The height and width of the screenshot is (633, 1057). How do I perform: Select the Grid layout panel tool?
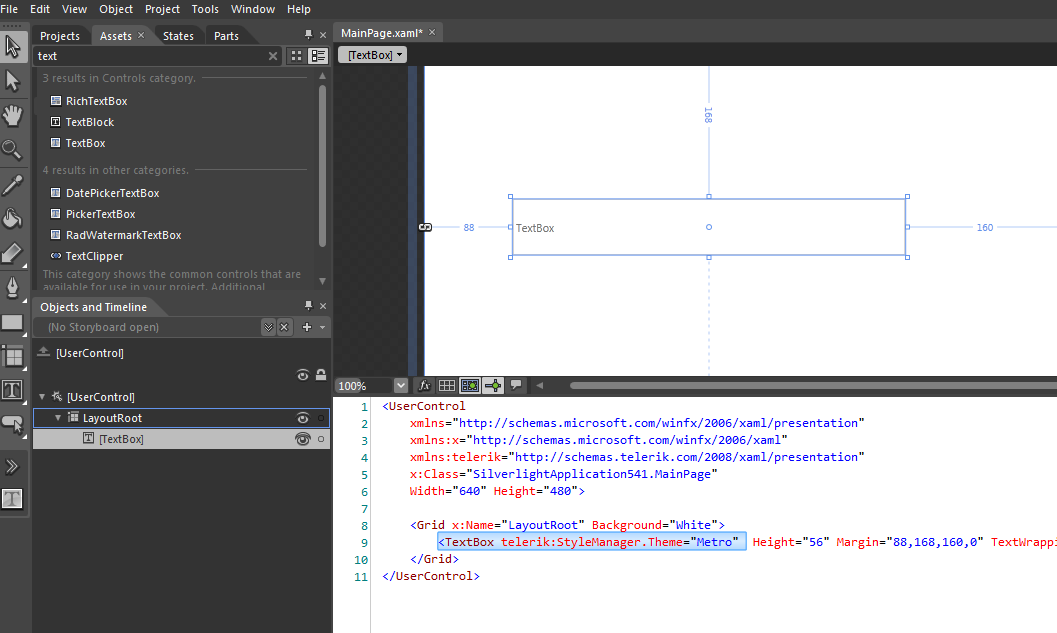click(x=13, y=356)
